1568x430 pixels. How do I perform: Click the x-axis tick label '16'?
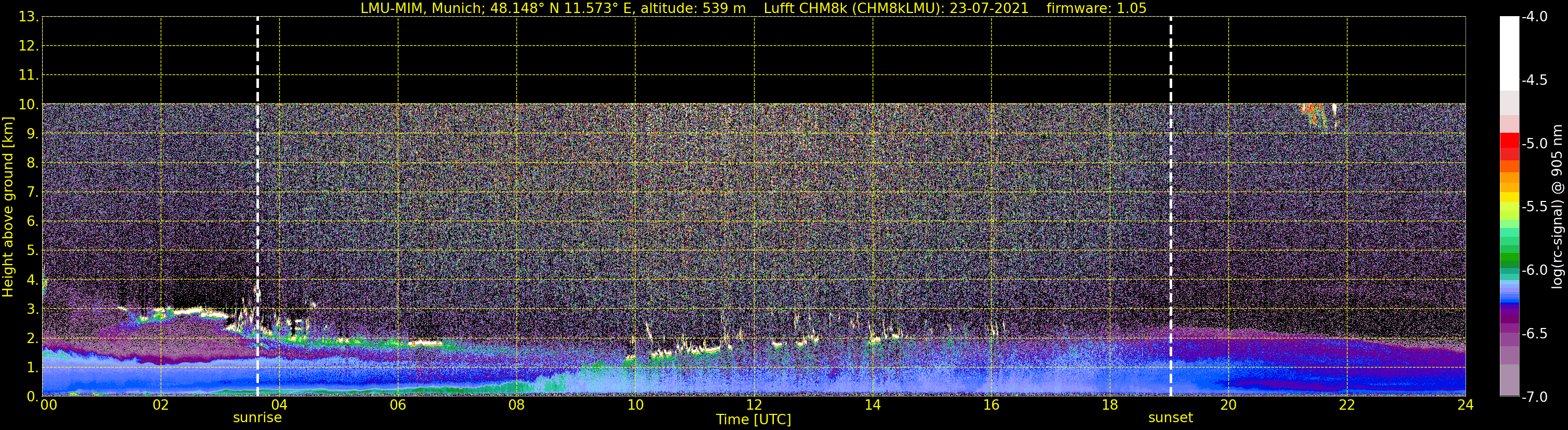pos(992,405)
